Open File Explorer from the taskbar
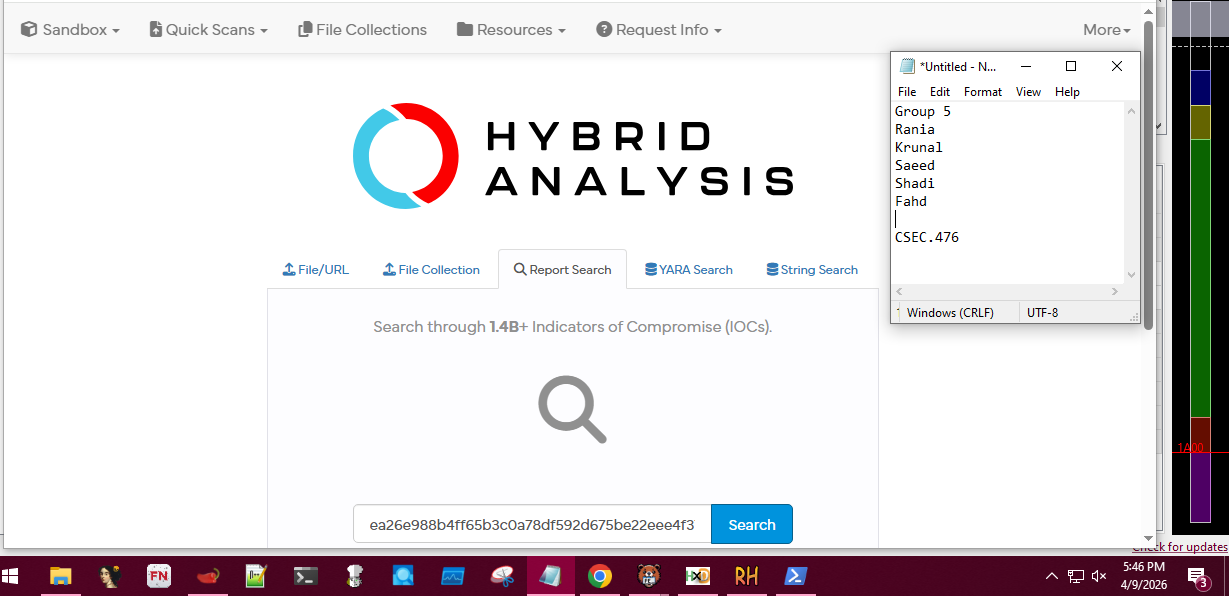Image resolution: width=1229 pixels, height=596 pixels. [x=61, y=576]
